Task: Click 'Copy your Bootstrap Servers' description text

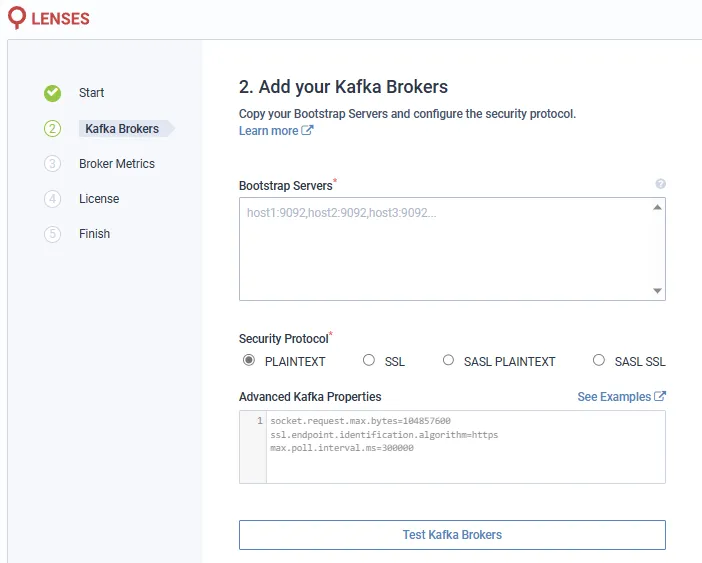Action: coord(407,114)
